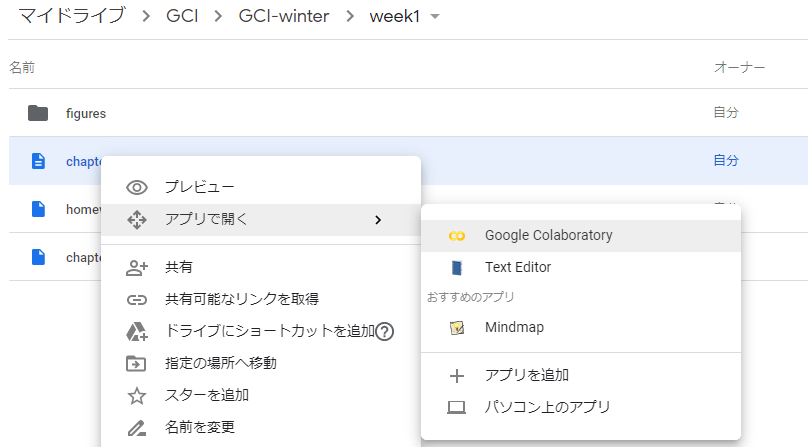Select パソコン上のアプリ in submenu
Viewport: 808px width, 447px height.
click(x=581, y=407)
